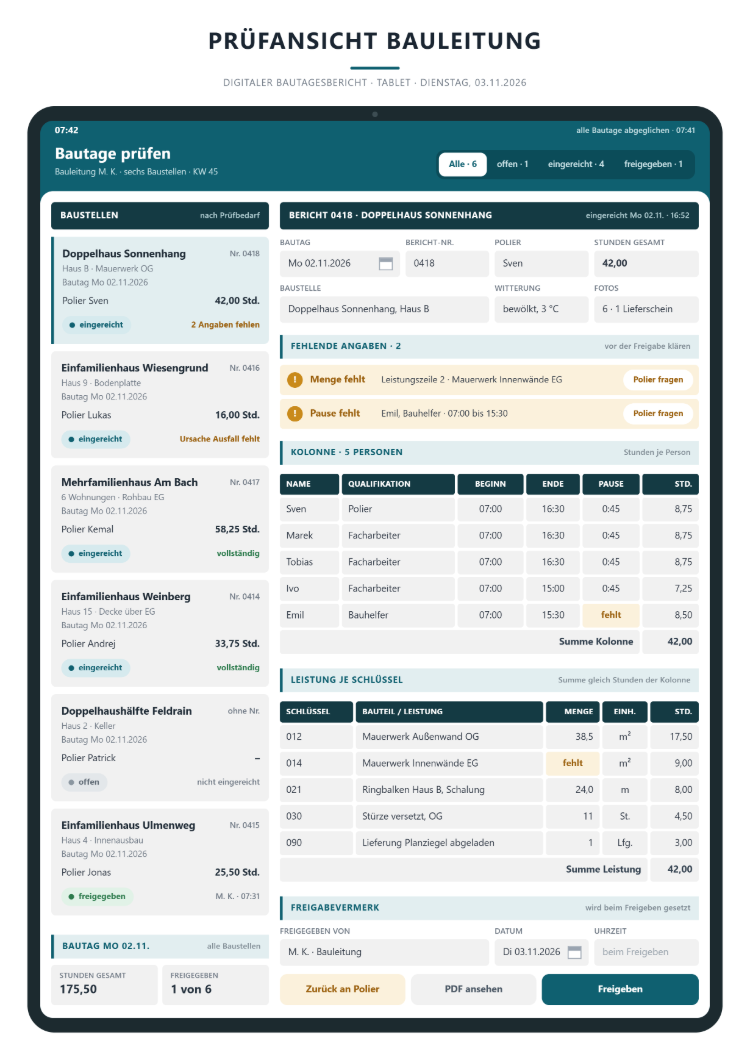Click the 'Stunden gesamt' 175,50 summary tile
750x1060 pixels.
coord(104,984)
